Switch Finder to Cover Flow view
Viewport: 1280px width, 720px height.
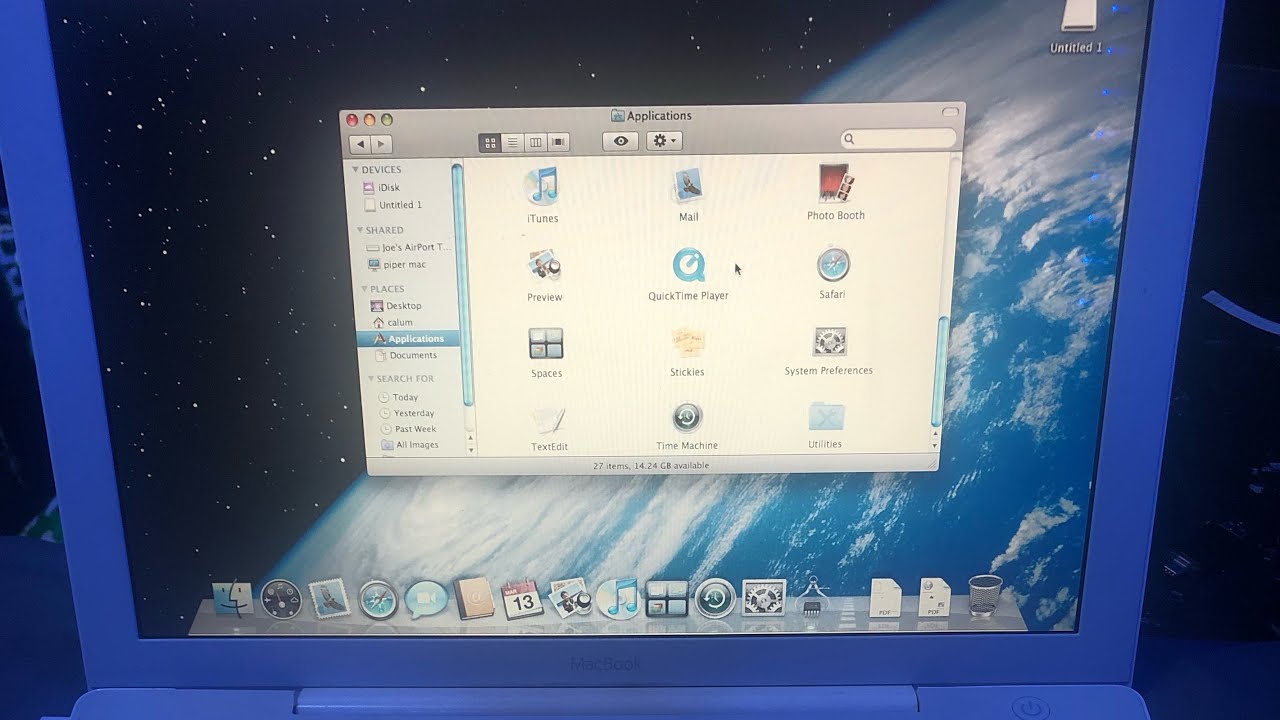pyautogui.click(x=559, y=142)
